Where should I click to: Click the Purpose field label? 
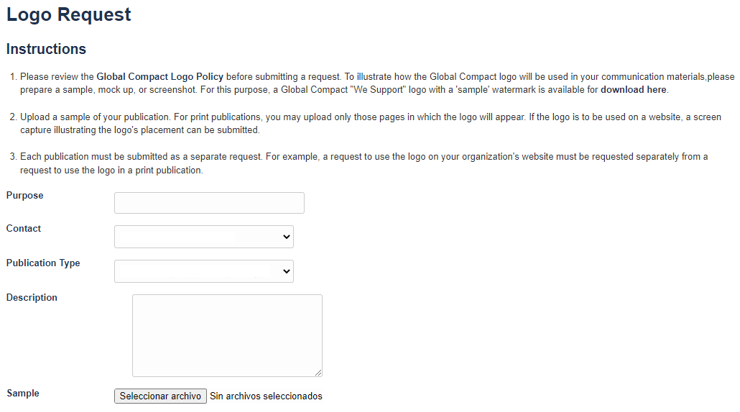[25, 195]
